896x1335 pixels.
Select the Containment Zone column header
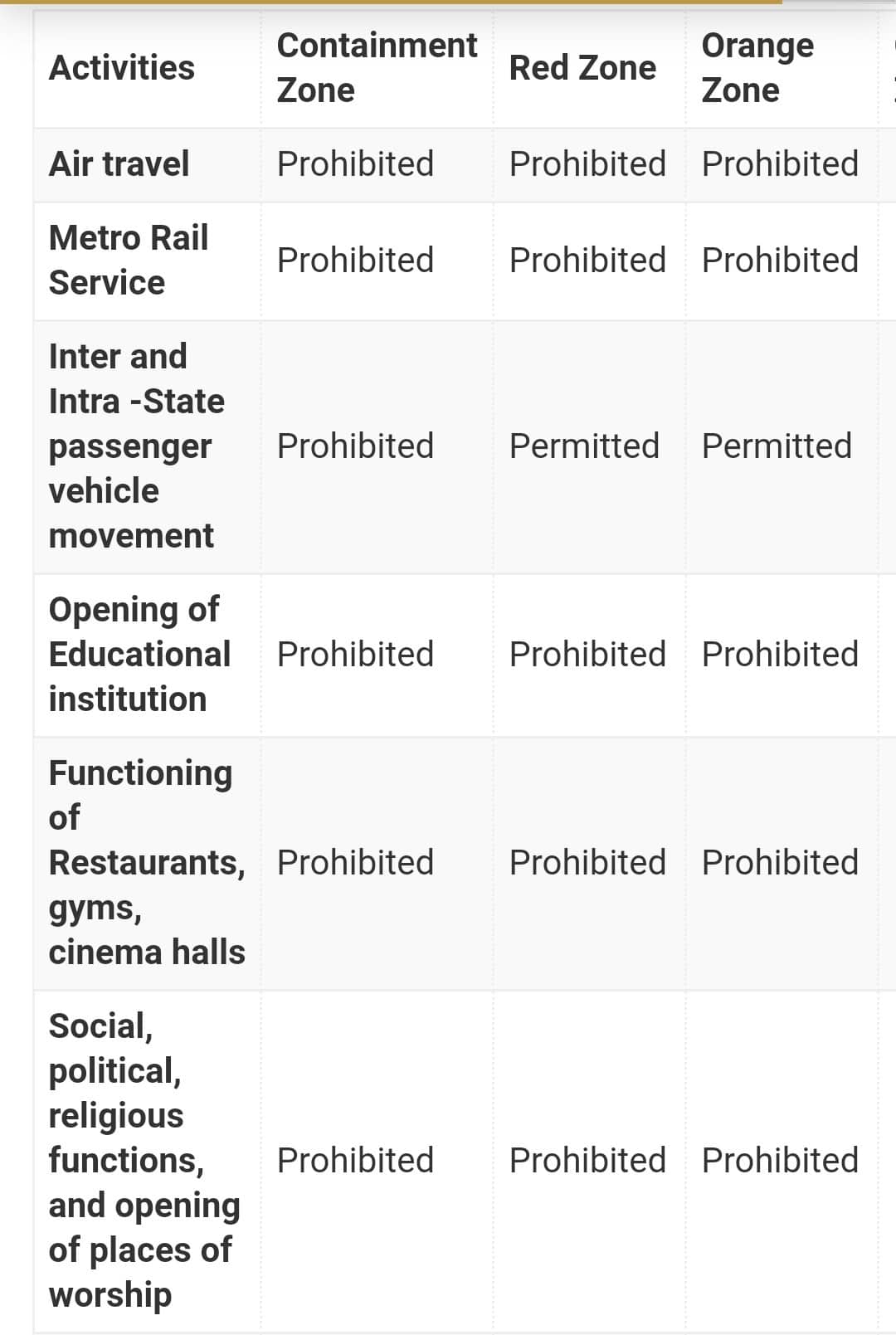(x=377, y=68)
